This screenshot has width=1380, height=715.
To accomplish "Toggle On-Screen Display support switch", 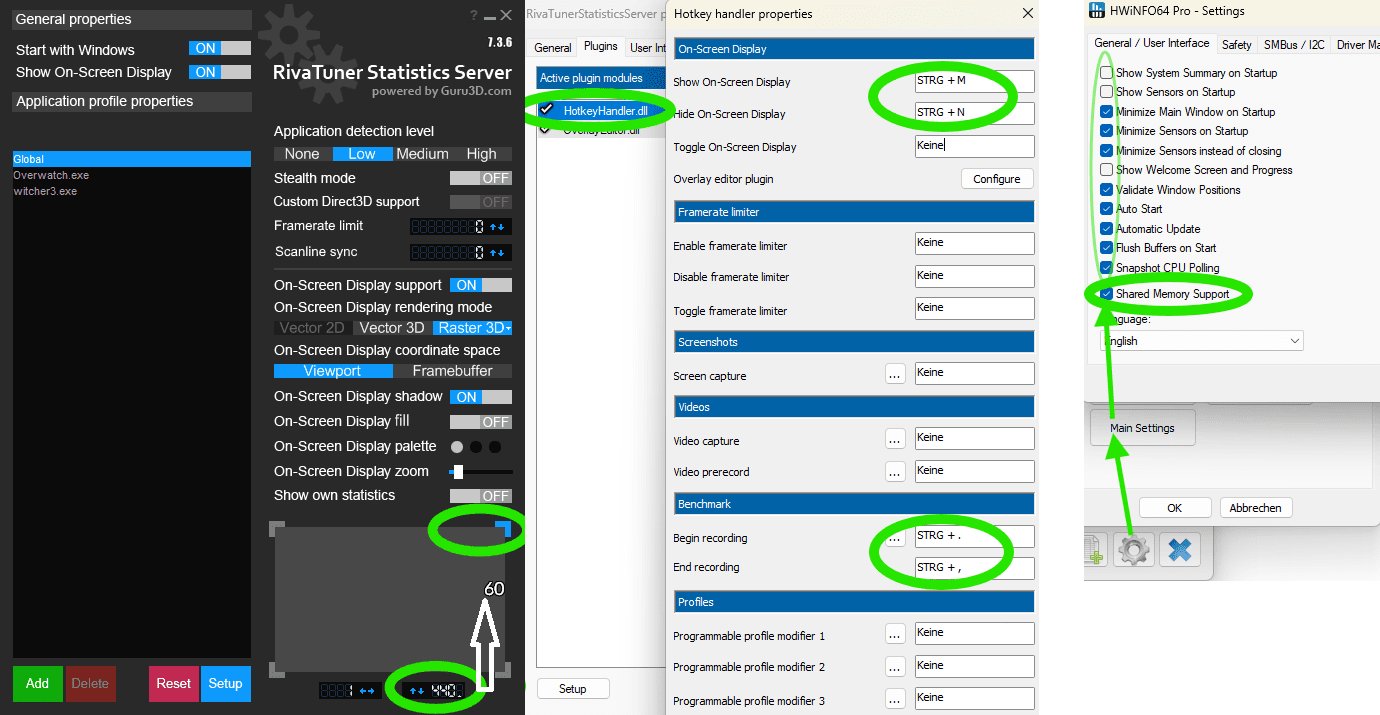I will click(481, 285).
